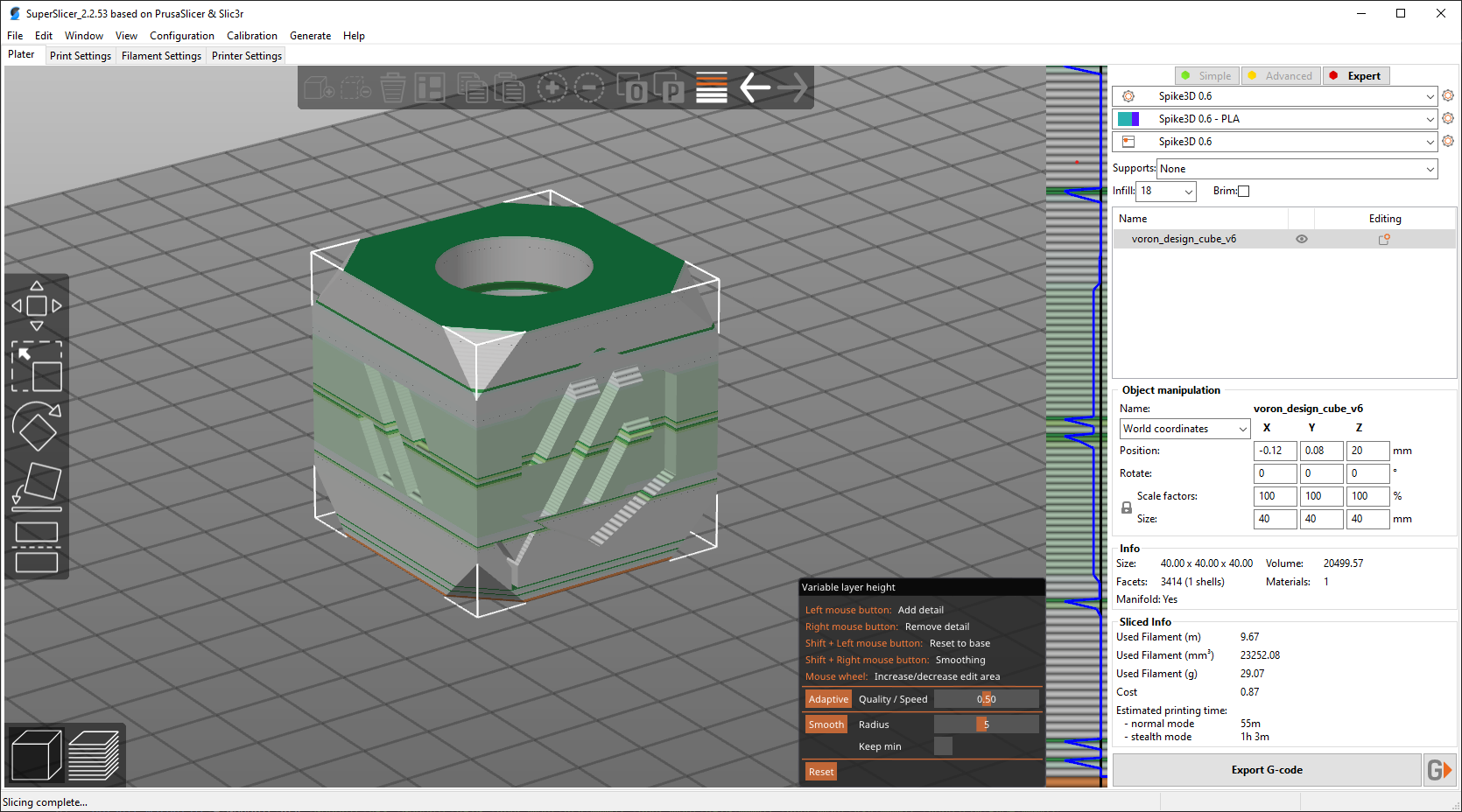Click the Add instance plus icon
This screenshot has height=812, width=1462.
click(552, 87)
